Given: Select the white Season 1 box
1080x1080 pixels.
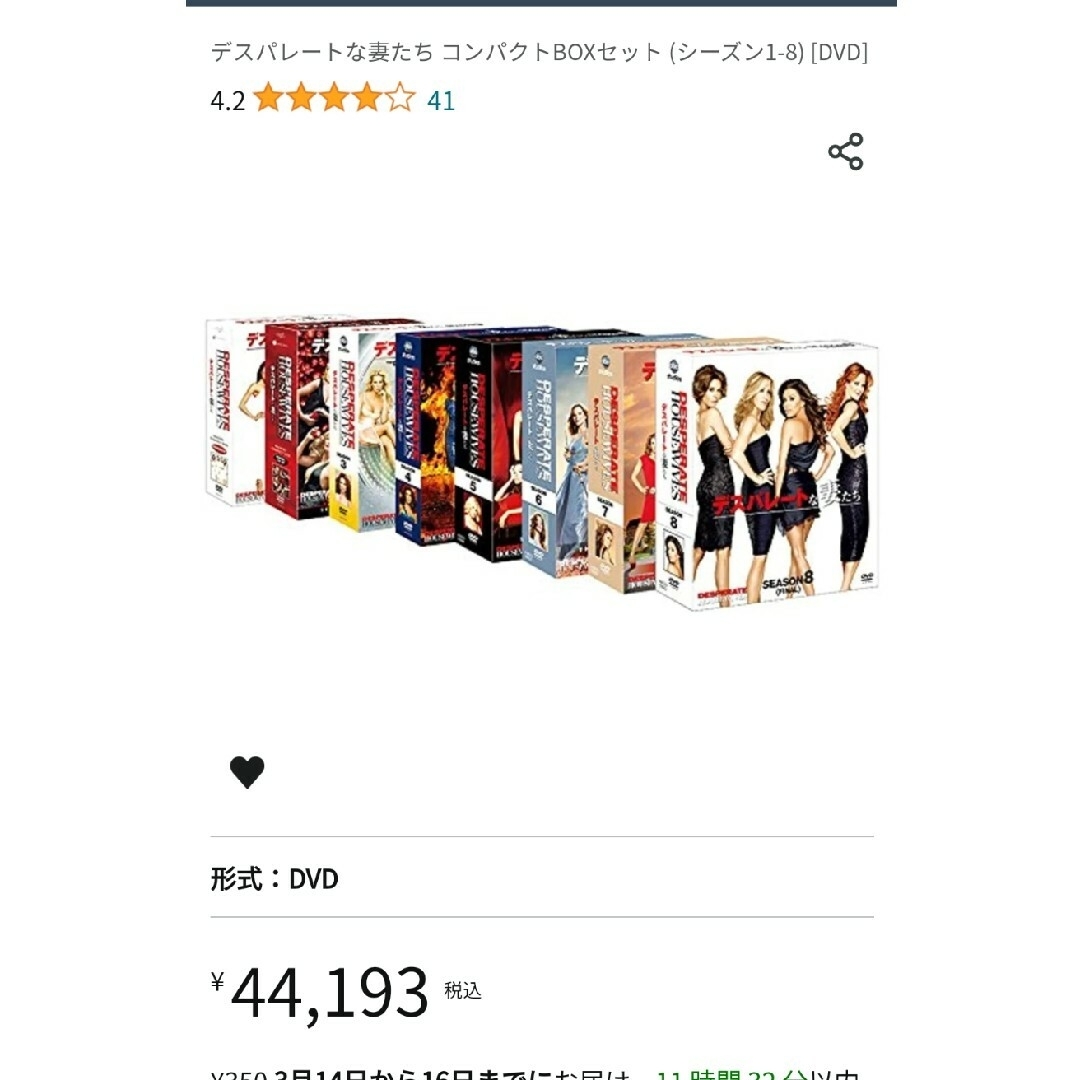Looking at the screenshot, I should (x=235, y=412).
